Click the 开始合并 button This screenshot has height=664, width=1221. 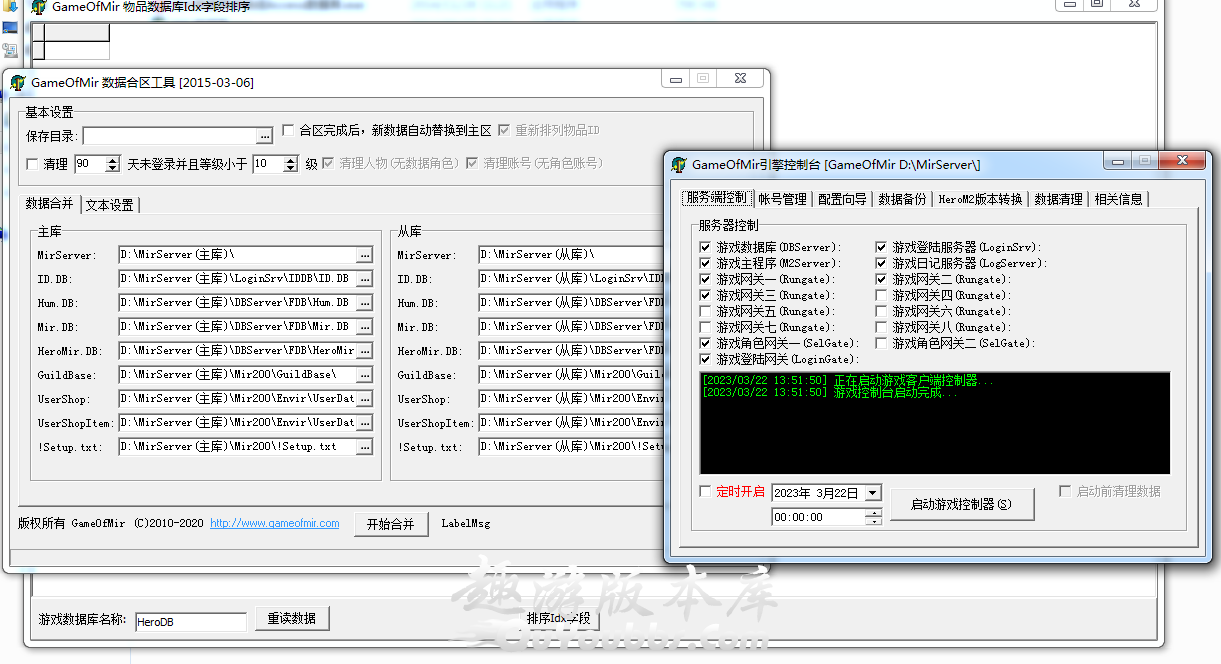[x=391, y=524]
